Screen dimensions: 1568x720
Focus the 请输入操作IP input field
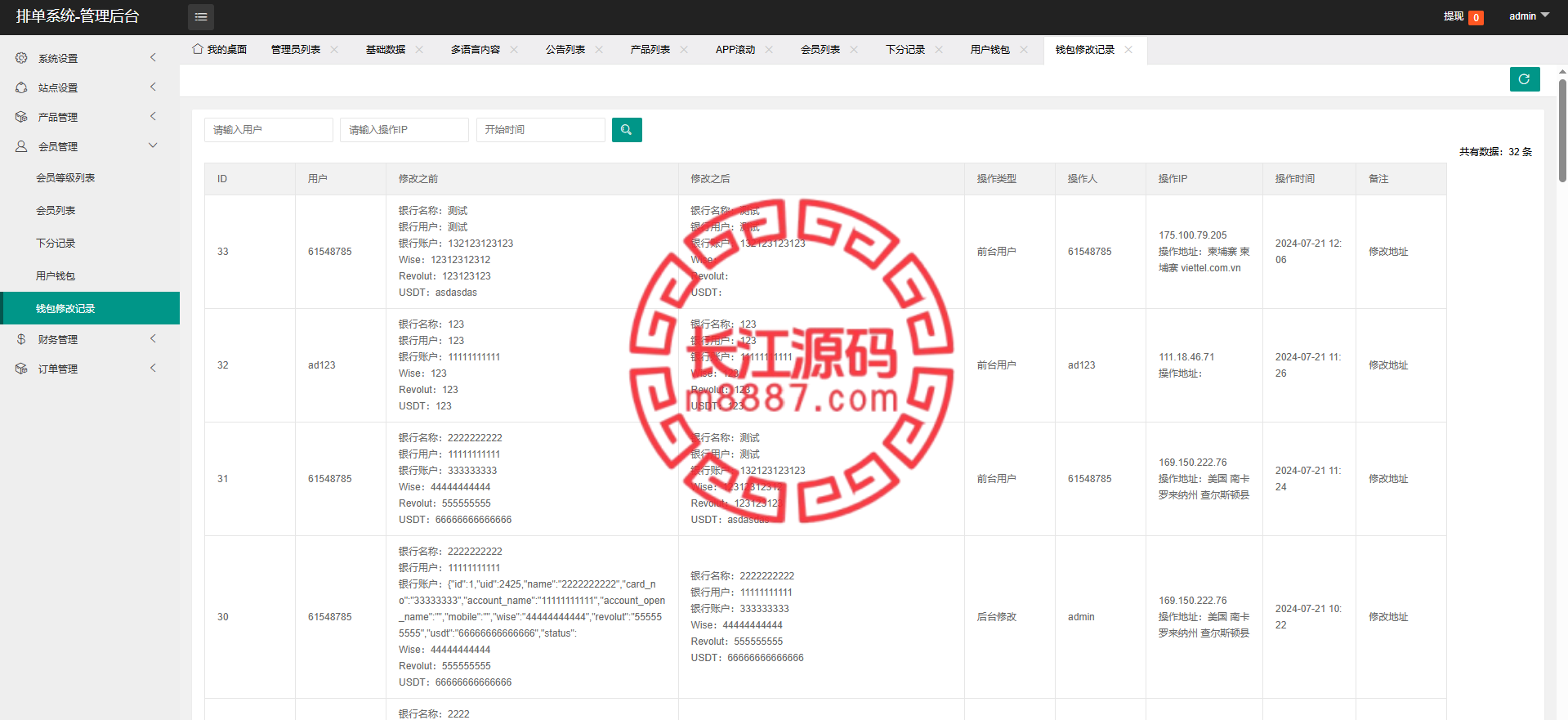click(x=404, y=130)
